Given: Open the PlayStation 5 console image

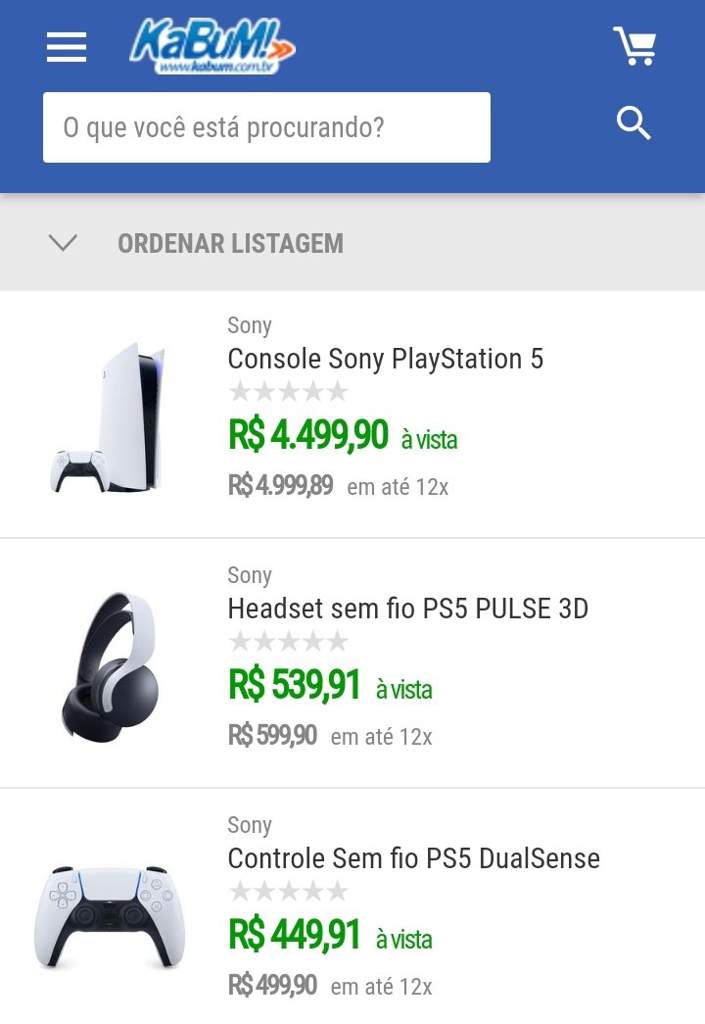Looking at the screenshot, I should (x=110, y=418).
